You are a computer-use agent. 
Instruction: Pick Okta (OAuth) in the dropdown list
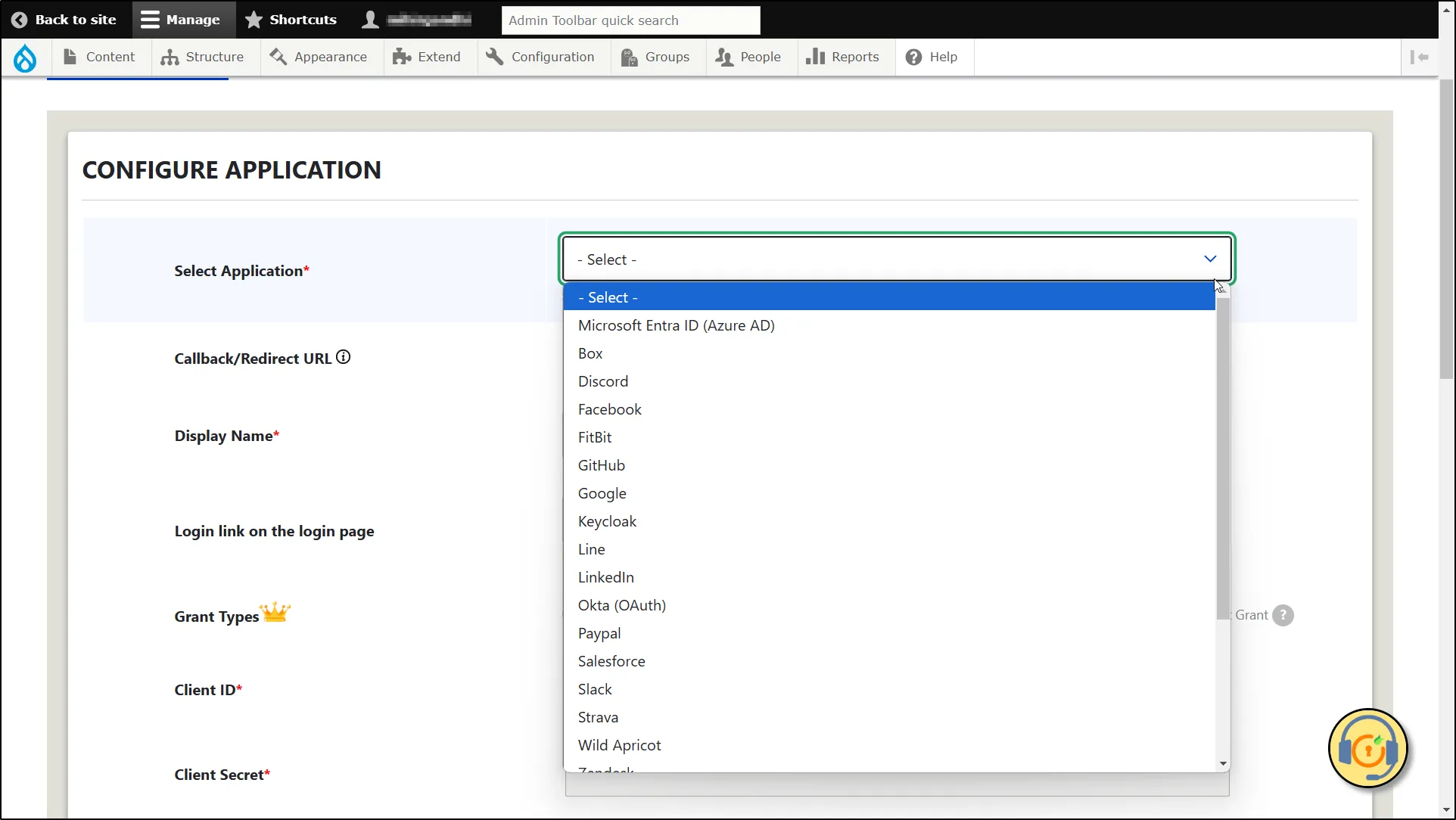click(x=889, y=605)
